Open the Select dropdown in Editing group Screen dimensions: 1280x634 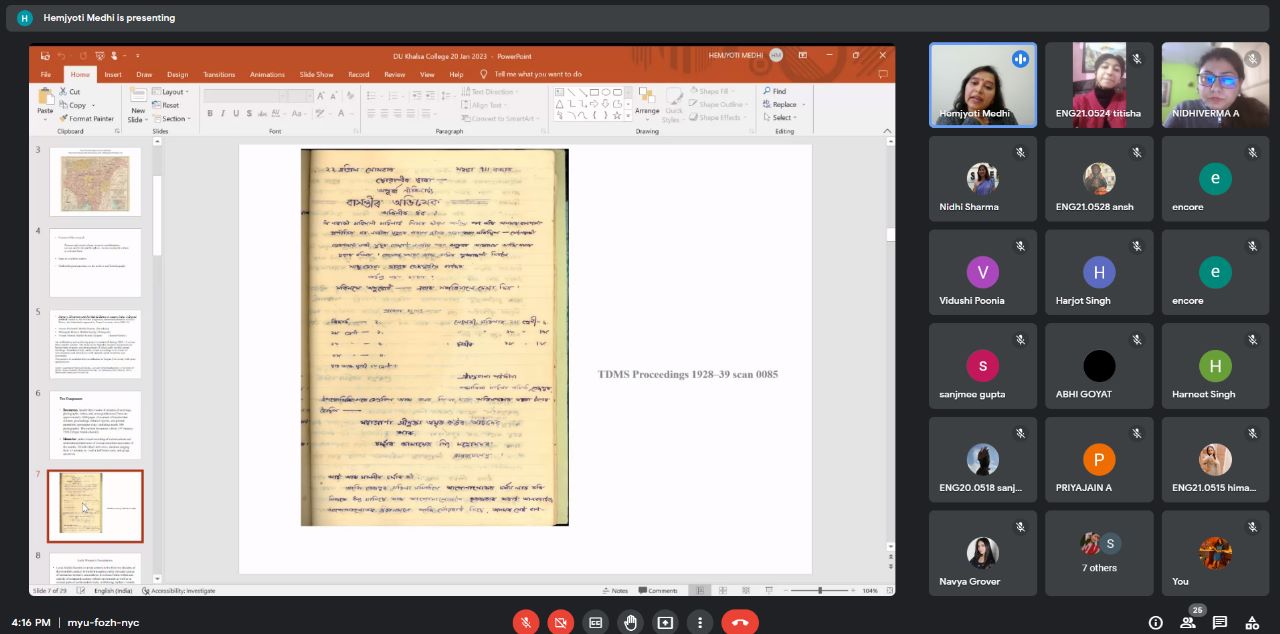[x=782, y=118]
